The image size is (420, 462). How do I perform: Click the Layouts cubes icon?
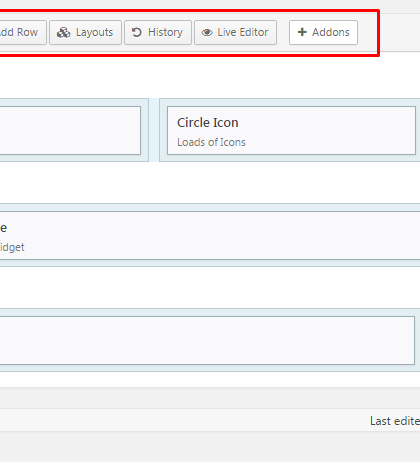tap(63, 32)
